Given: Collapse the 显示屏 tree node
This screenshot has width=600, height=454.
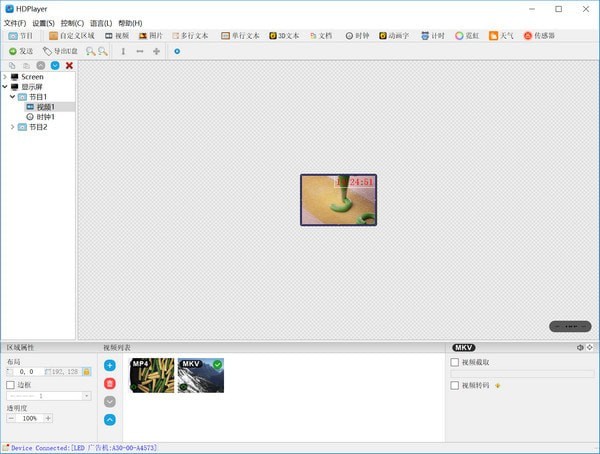Looking at the screenshot, I should point(5,87).
